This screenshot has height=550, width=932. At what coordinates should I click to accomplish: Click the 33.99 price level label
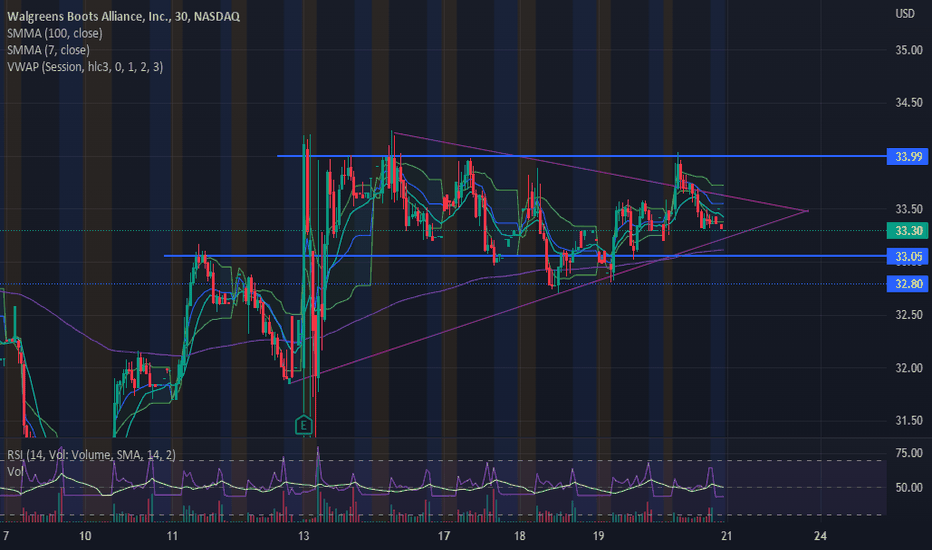[908, 156]
